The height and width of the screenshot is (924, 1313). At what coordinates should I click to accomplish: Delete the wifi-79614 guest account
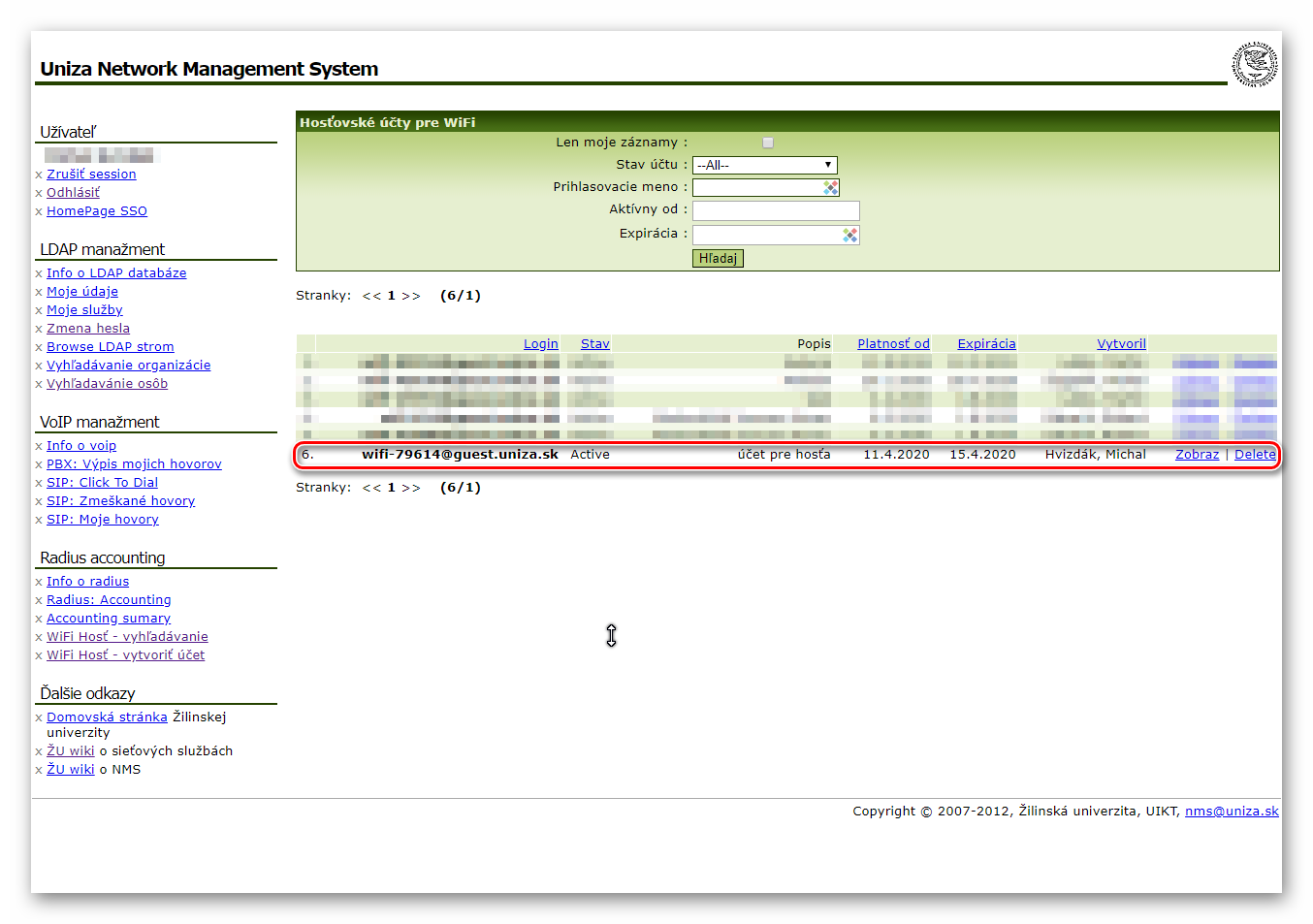point(1255,455)
